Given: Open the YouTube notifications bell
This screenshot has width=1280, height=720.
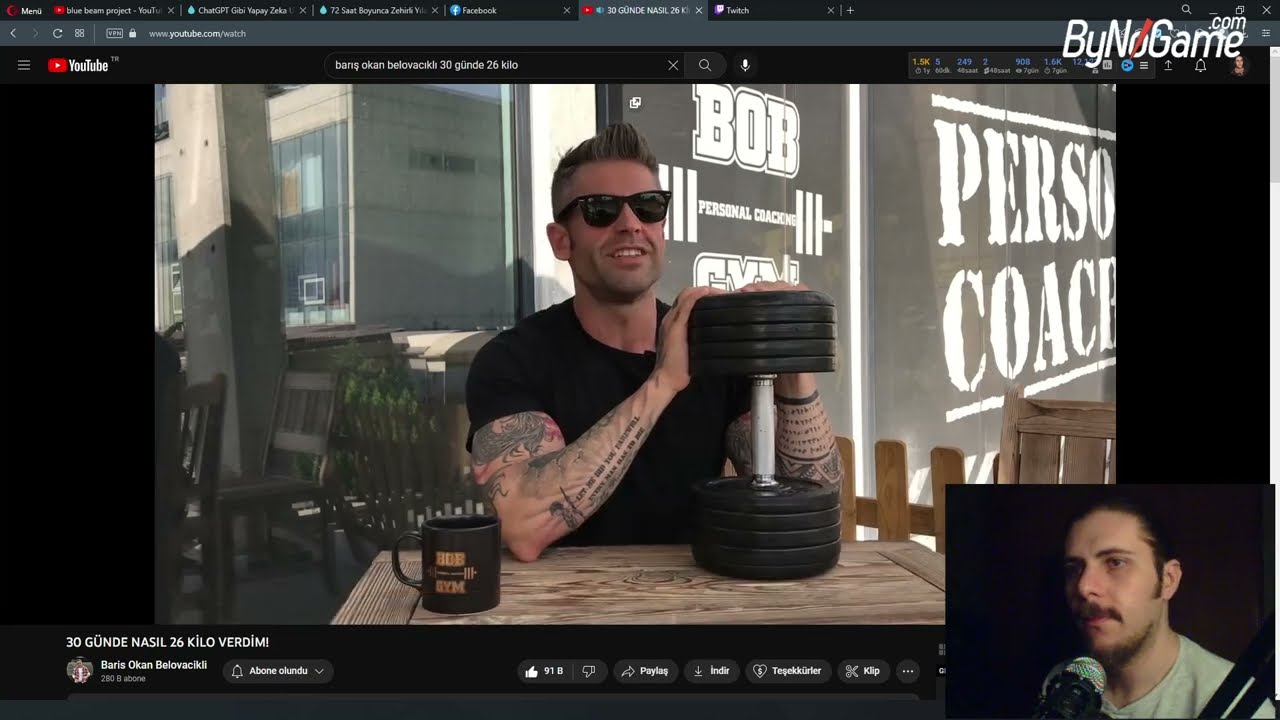Looking at the screenshot, I should [x=1200, y=65].
